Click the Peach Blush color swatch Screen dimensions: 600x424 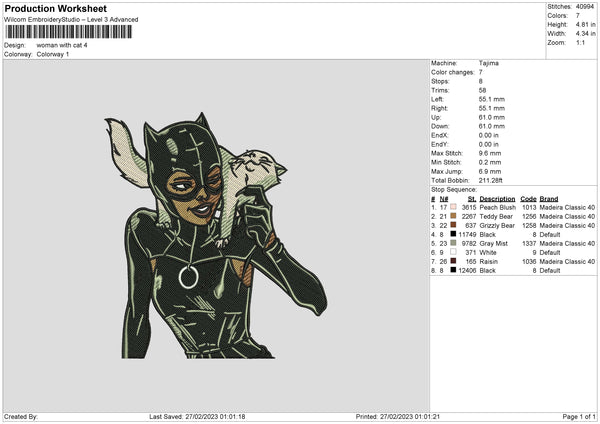pos(453,207)
